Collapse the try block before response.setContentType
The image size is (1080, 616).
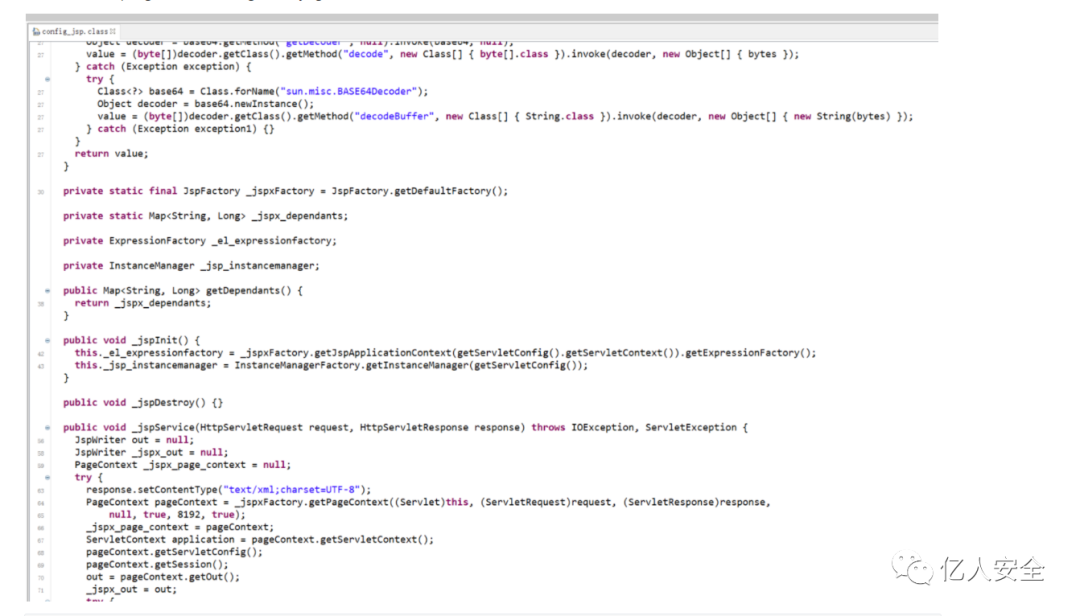[x=48, y=478]
